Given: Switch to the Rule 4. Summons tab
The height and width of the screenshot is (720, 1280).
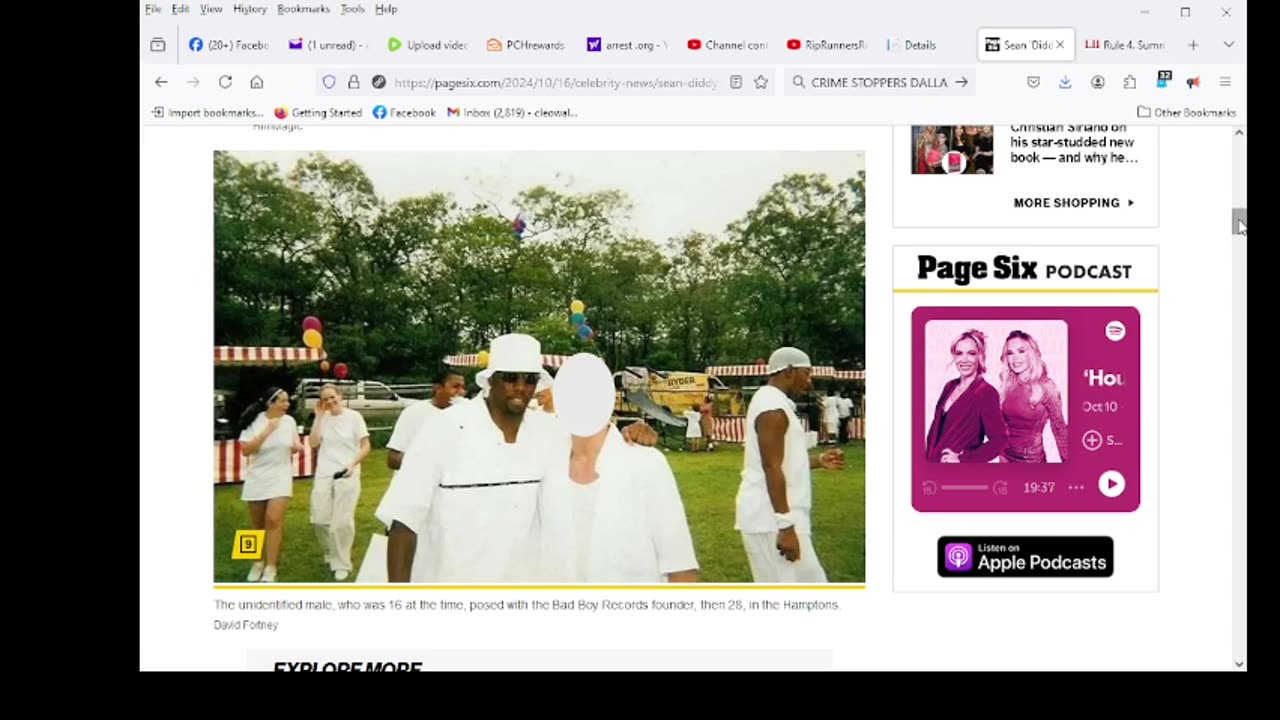Looking at the screenshot, I should [1125, 45].
